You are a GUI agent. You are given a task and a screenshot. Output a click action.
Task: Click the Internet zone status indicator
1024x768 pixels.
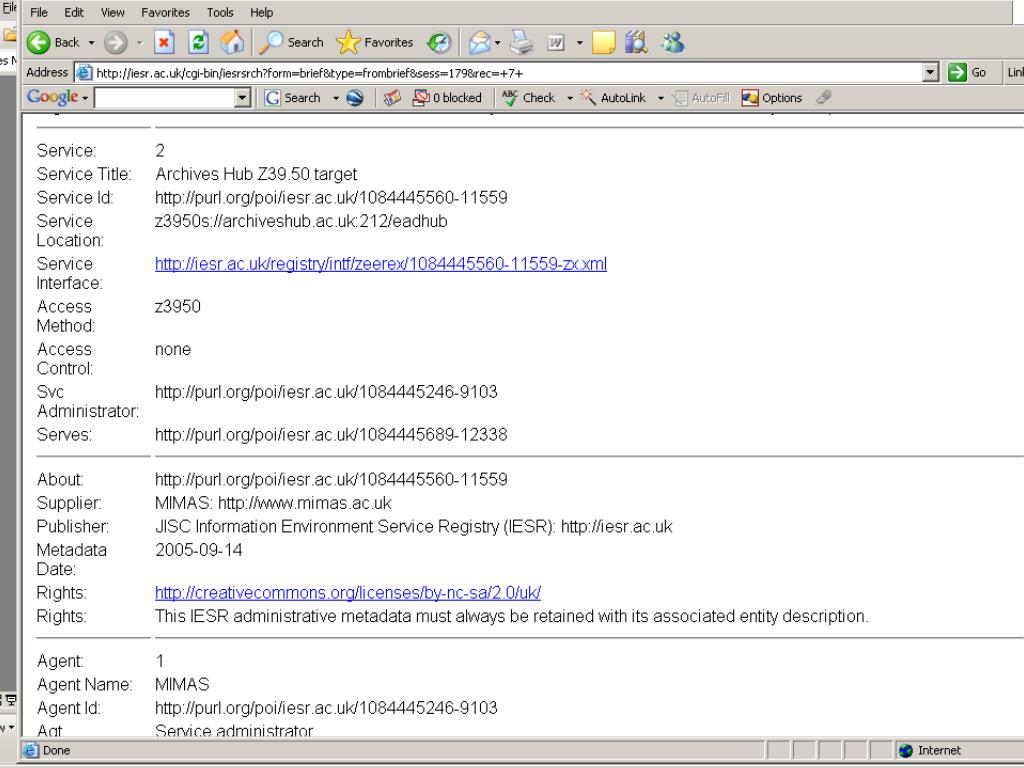click(930, 750)
